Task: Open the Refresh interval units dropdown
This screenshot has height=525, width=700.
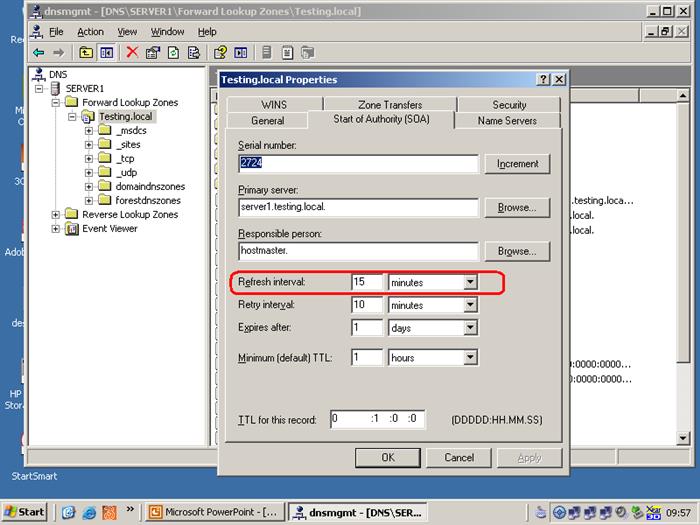Action: tap(470, 282)
